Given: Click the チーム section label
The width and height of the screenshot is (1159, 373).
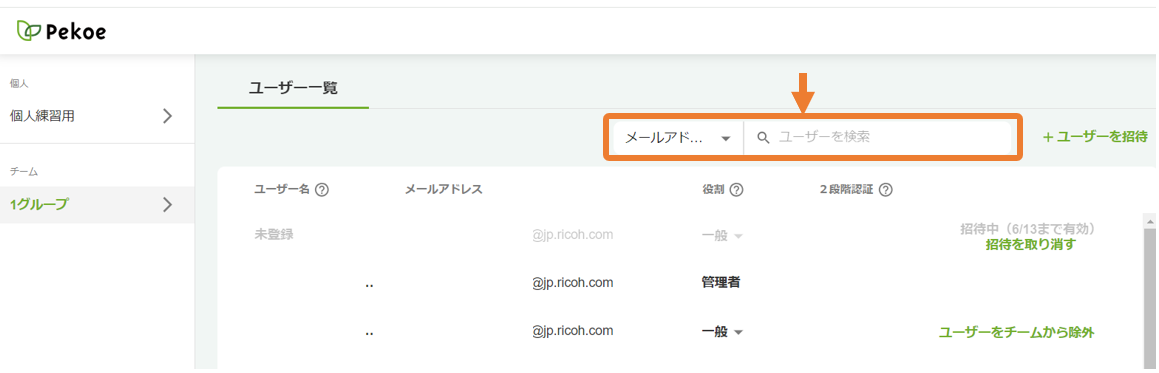Looking at the screenshot, I should (24, 172).
